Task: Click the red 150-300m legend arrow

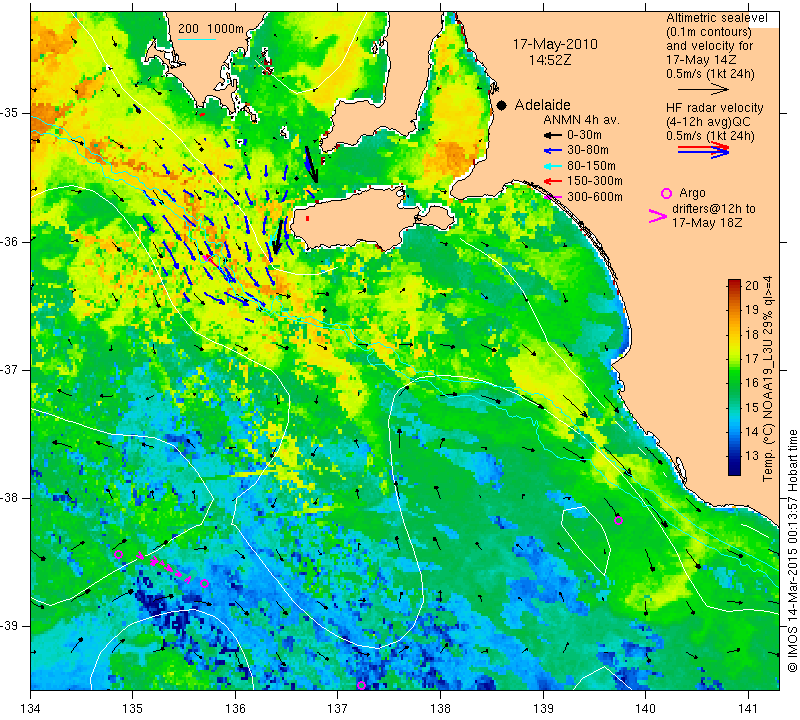Action: click(x=553, y=181)
